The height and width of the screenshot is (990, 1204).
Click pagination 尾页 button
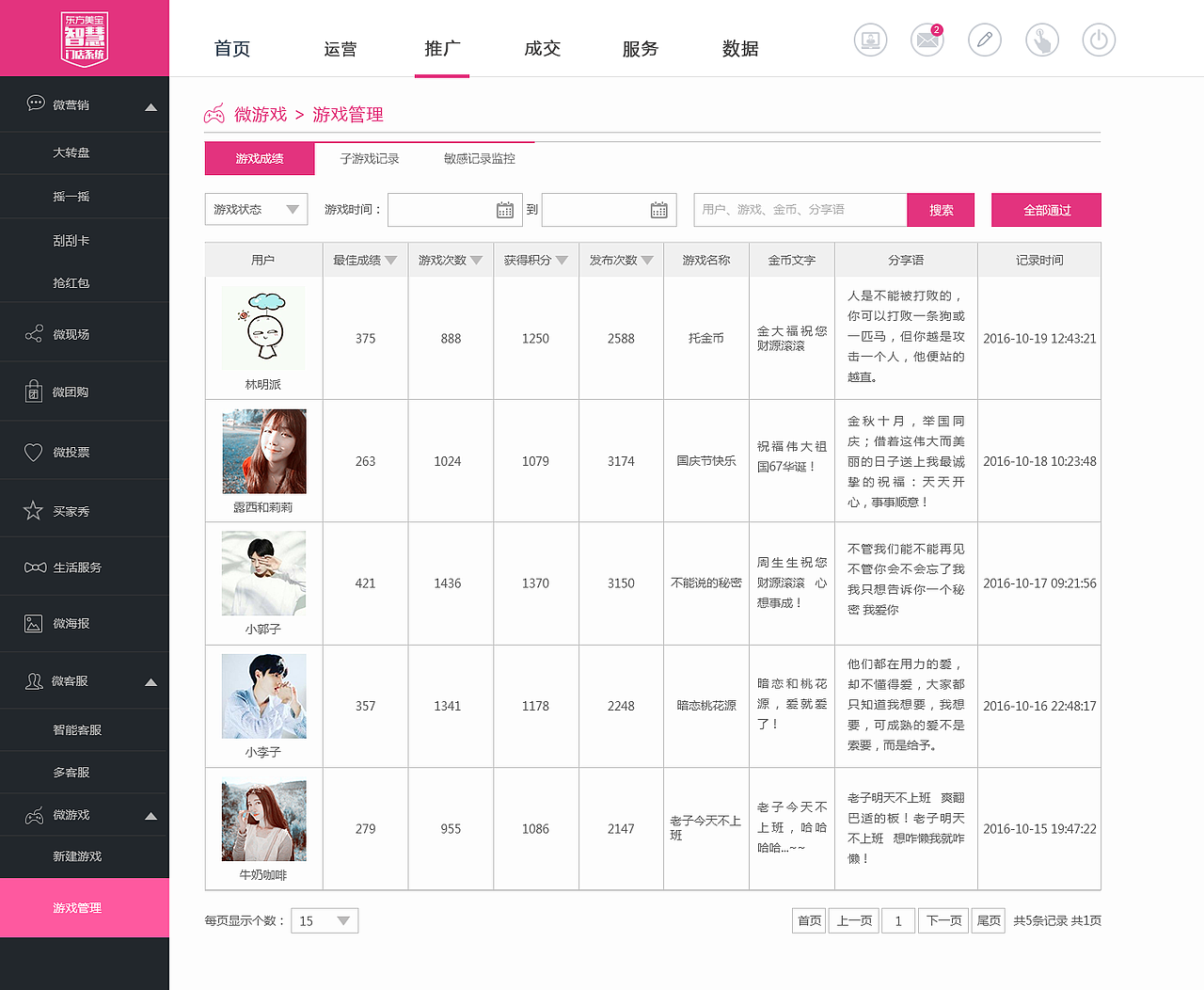989,920
